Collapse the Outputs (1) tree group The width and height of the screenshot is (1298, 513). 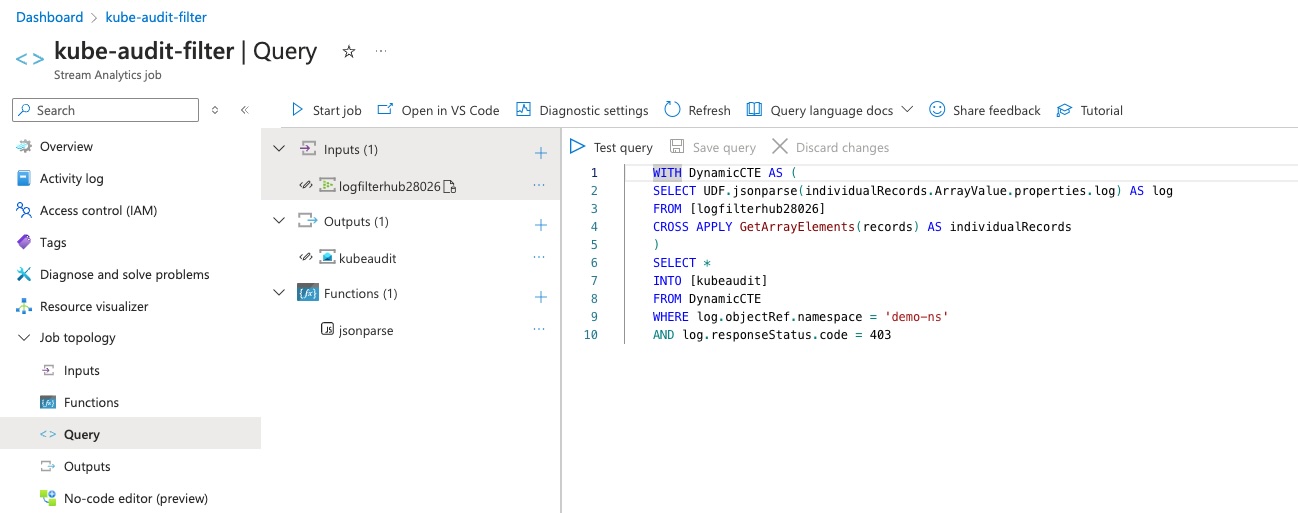click(279, 221)
